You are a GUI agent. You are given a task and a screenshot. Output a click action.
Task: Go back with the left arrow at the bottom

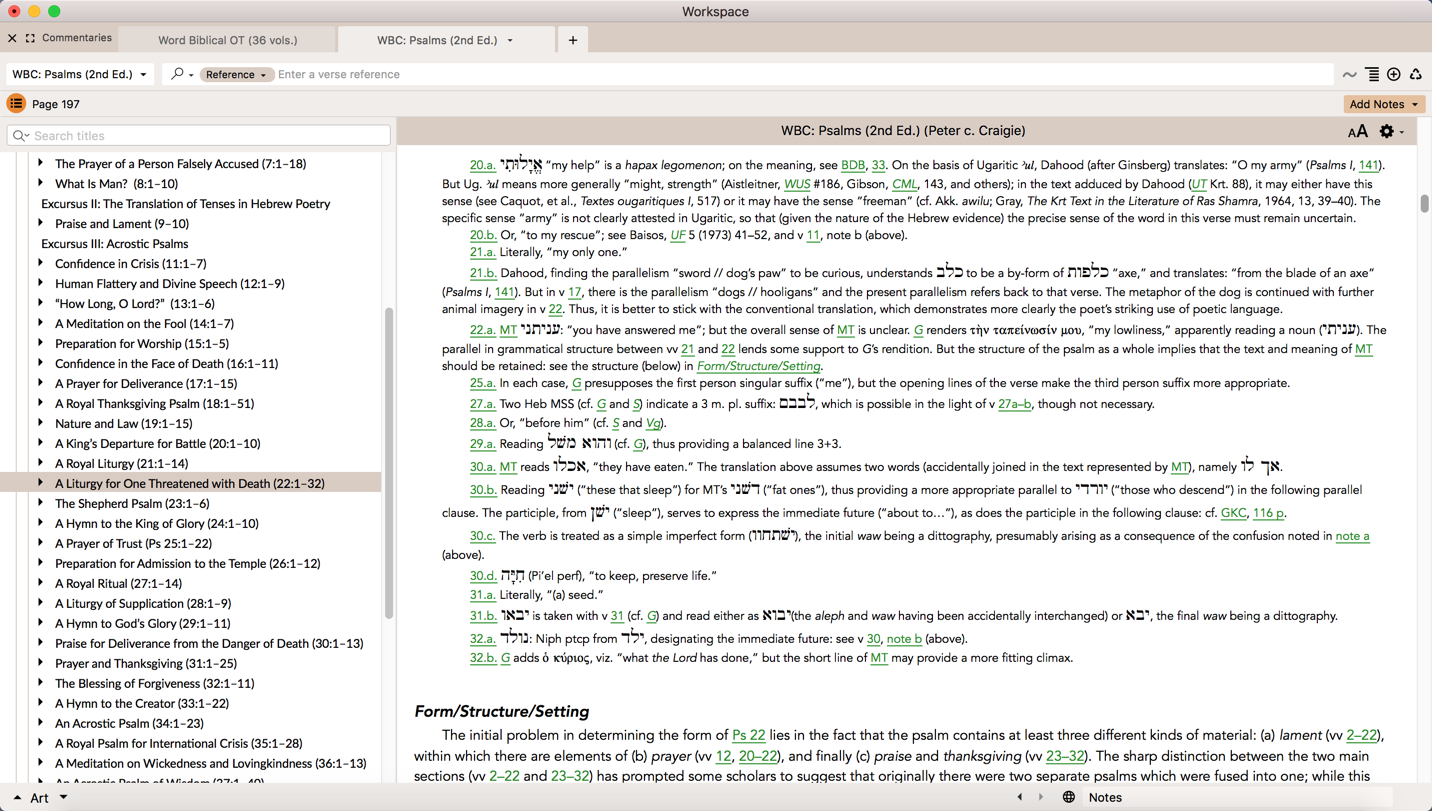coord(1020,798)
